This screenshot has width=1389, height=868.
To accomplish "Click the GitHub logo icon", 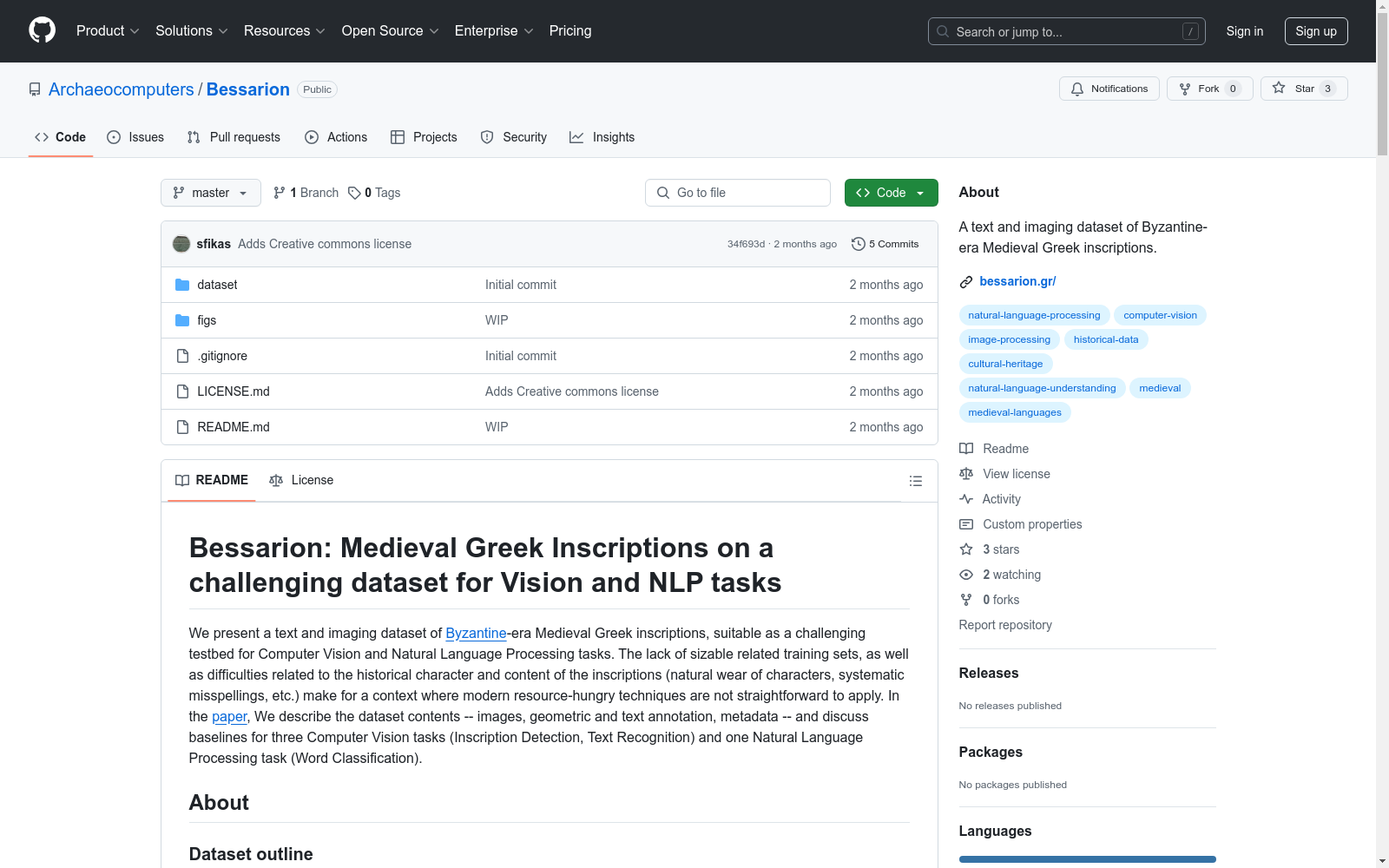I will pos(42,30).
